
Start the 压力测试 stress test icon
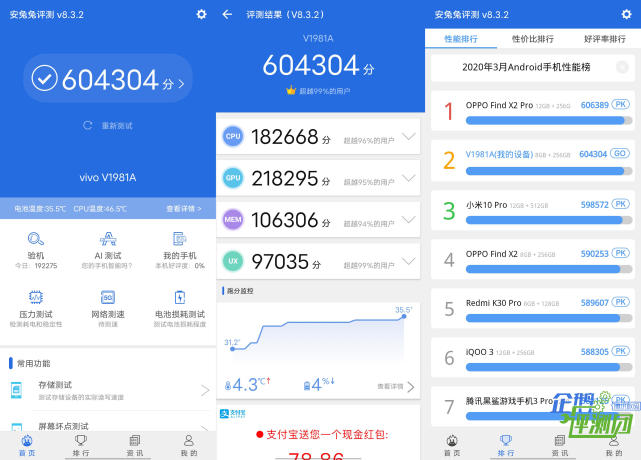click(x=36, y=297)
